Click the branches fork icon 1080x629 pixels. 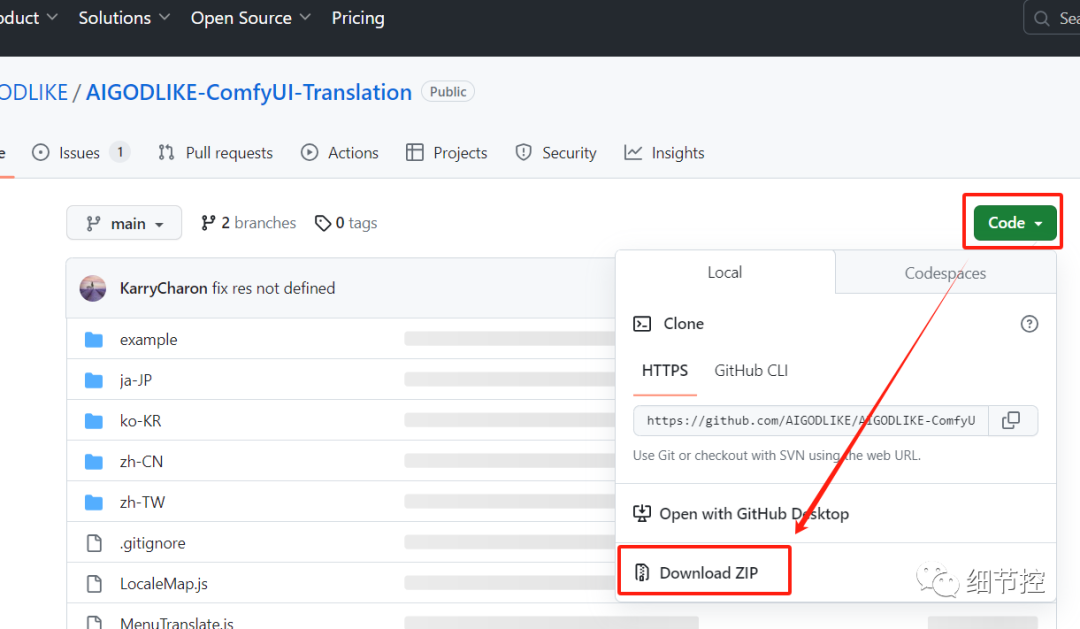pos(208,223)
